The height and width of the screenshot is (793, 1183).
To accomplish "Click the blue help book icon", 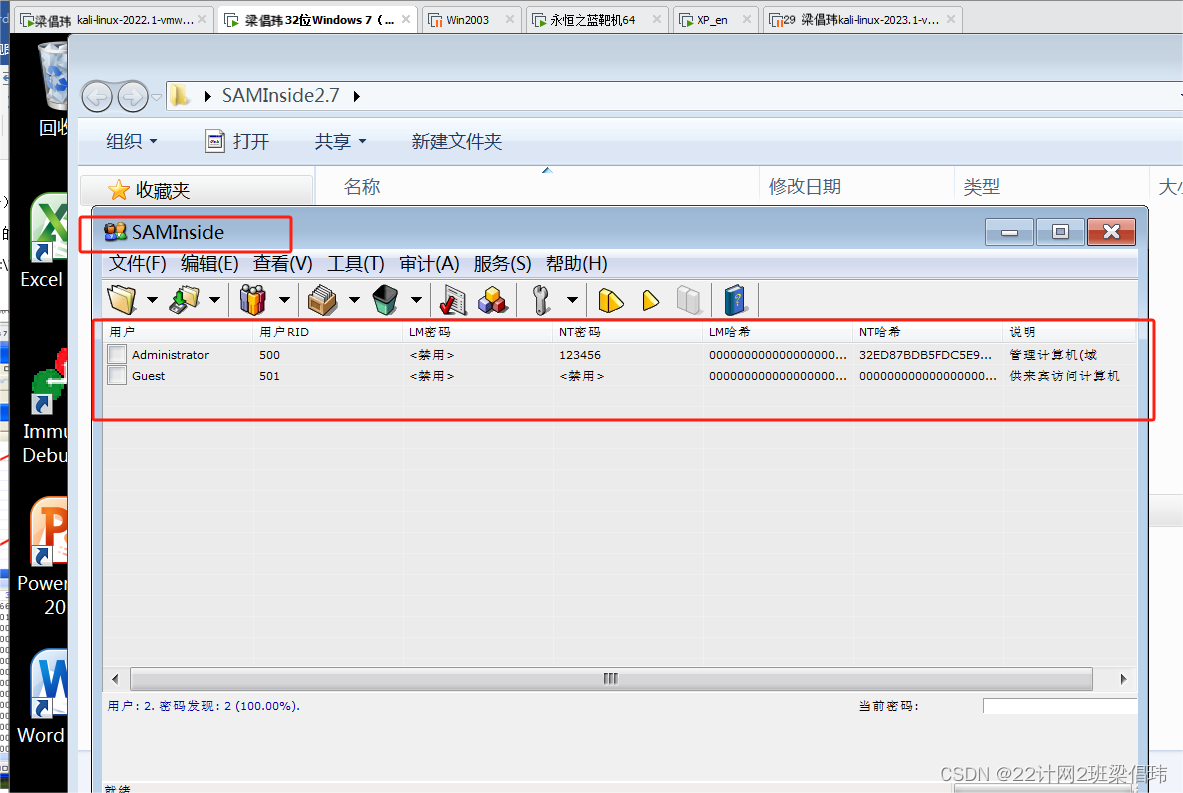I will (735, 300).
